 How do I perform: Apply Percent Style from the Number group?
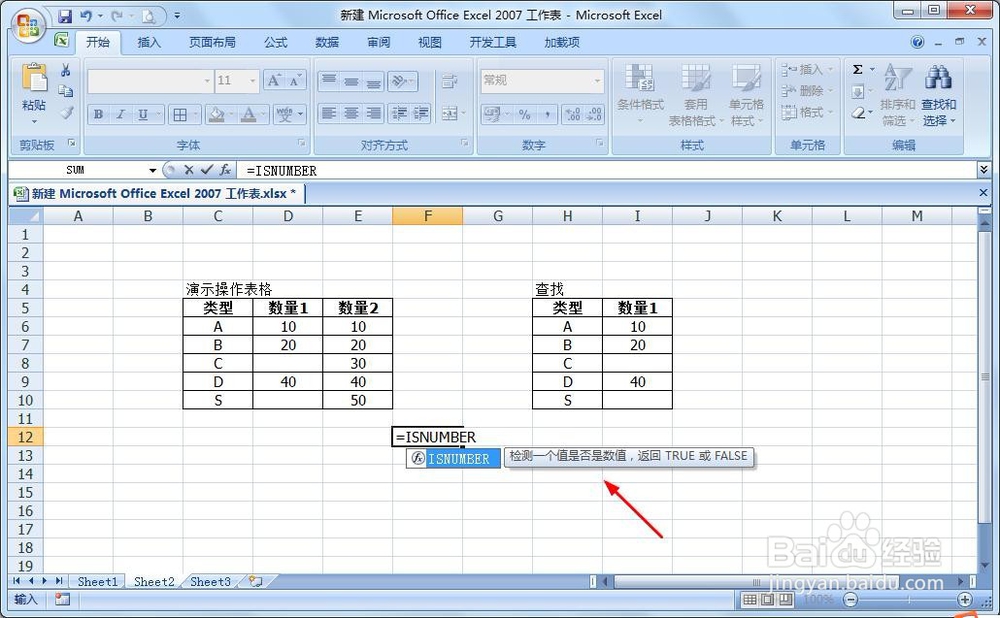(525, 113)
